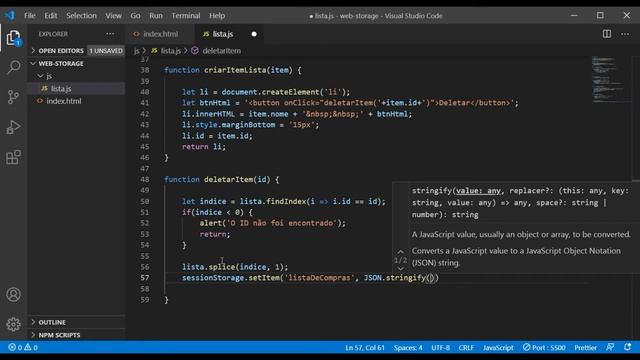640x360 pixels.
Task: Show previous signature in parameter hint
Action: tap(400, 251)
